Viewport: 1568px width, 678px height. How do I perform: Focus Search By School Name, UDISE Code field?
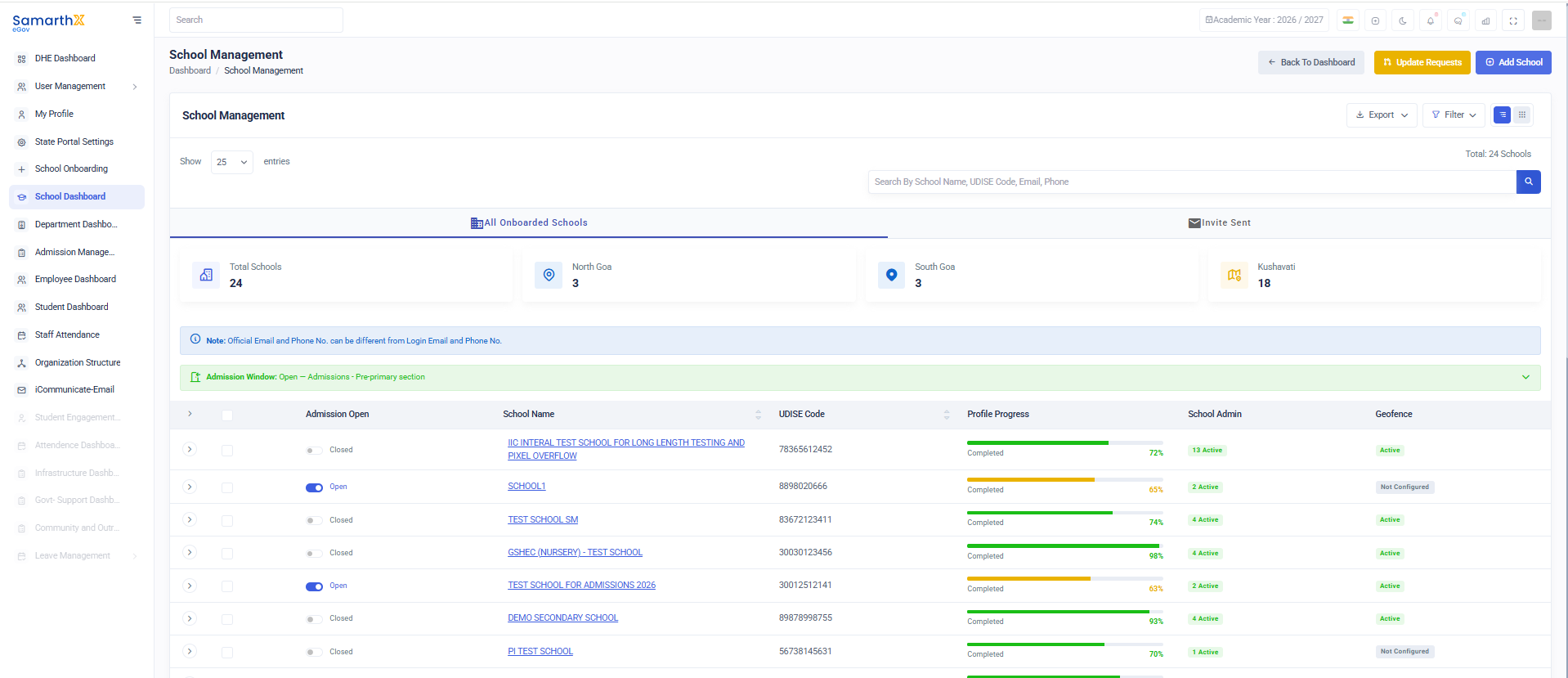click(x=1192, y=182)
